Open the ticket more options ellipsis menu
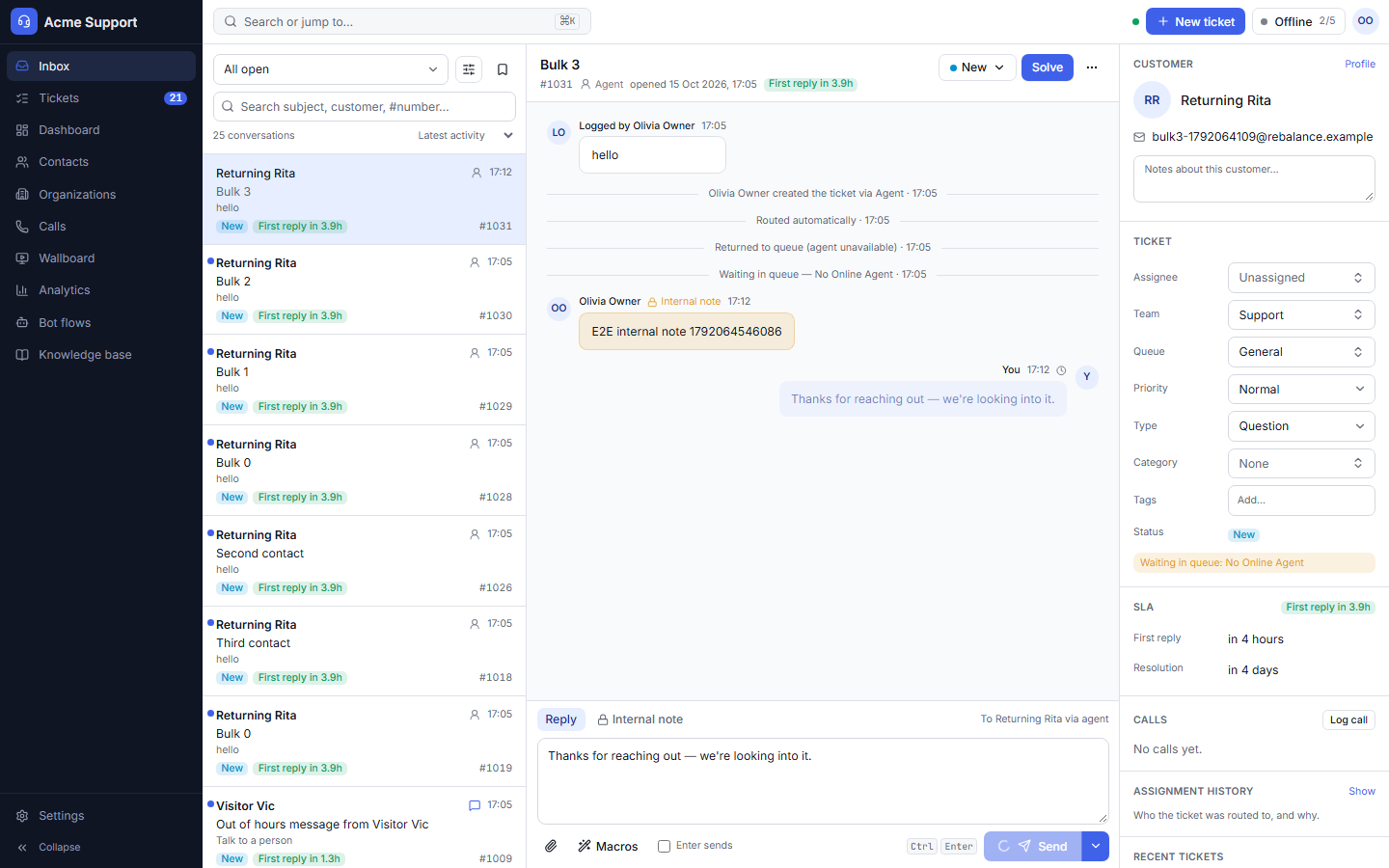This screenshot has width=1389, height=868. (1092, 68)
